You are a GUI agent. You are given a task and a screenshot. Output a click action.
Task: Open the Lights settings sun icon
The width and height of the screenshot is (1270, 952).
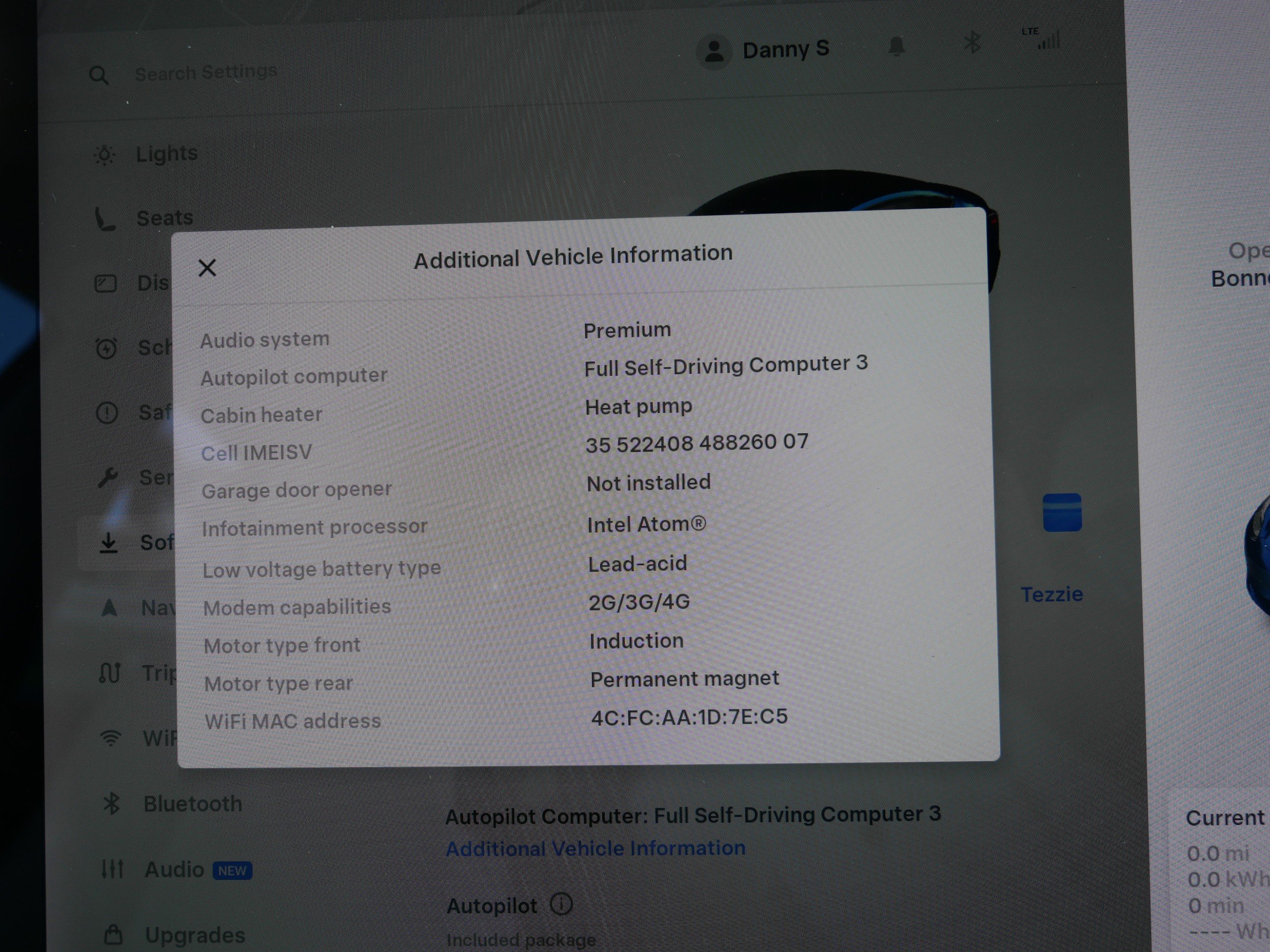tap(105, 155)
